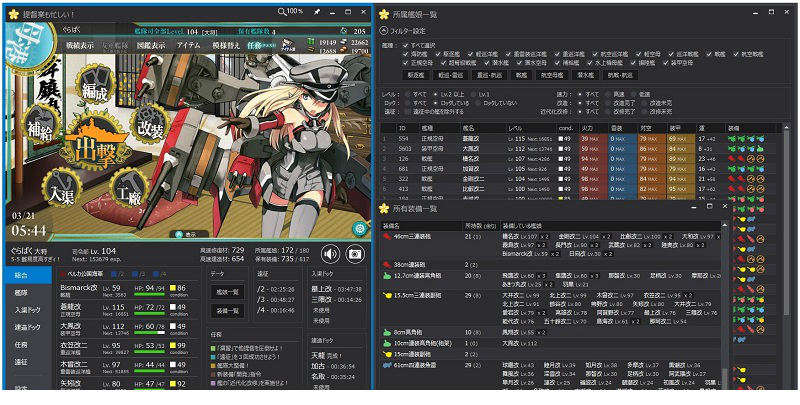The image size is (800, 405).
Task: Click the green icon beside 8cm高角砲
Action: click(388, 332)
